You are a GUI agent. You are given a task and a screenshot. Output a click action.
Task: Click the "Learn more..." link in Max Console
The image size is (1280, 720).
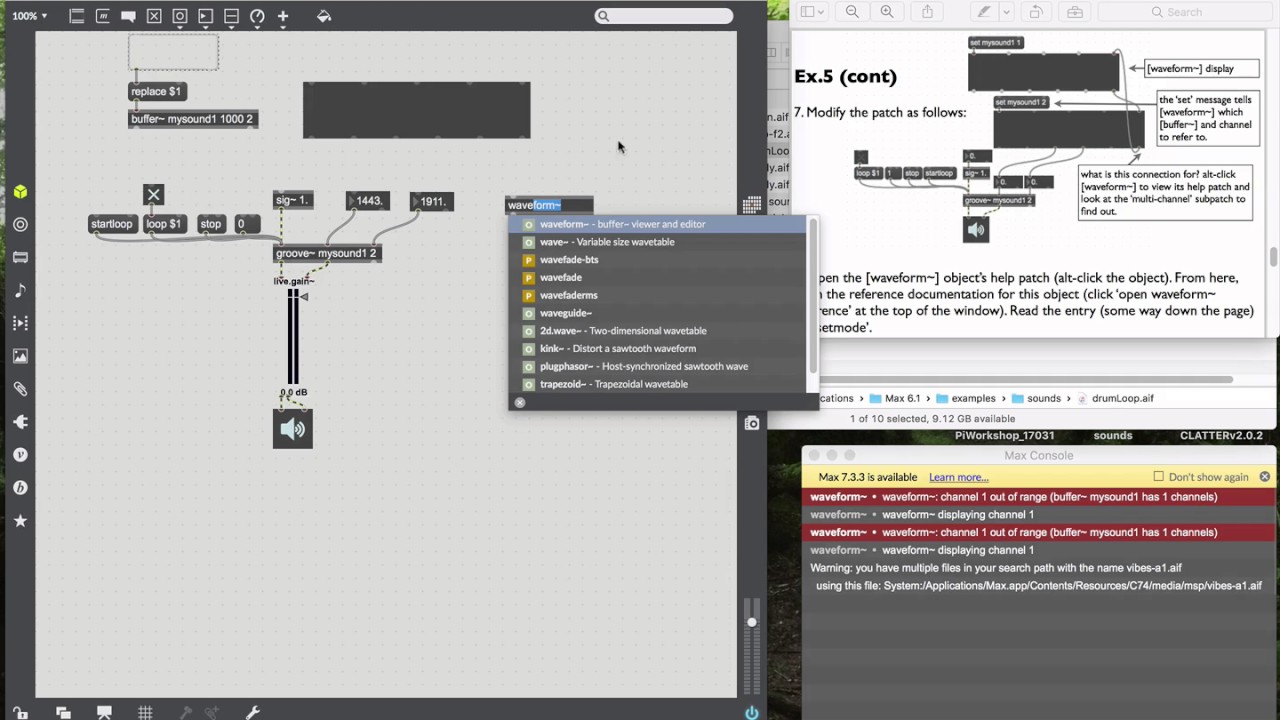click(x=958, y=477)
